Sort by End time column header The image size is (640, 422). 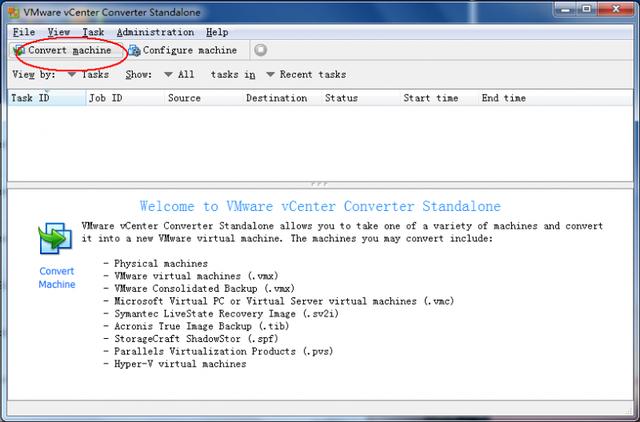point(517,98)
